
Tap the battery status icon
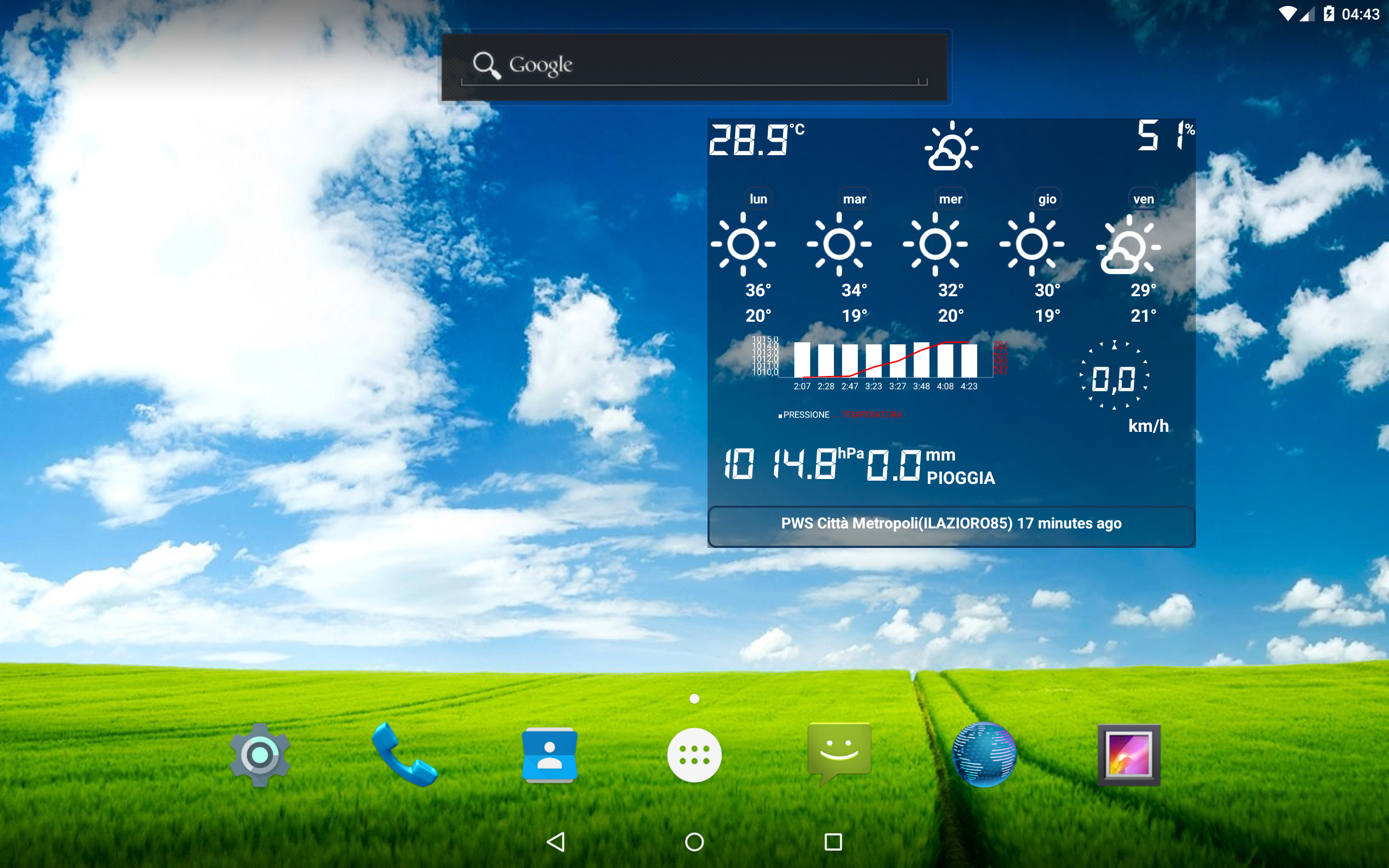[1329, 14]
